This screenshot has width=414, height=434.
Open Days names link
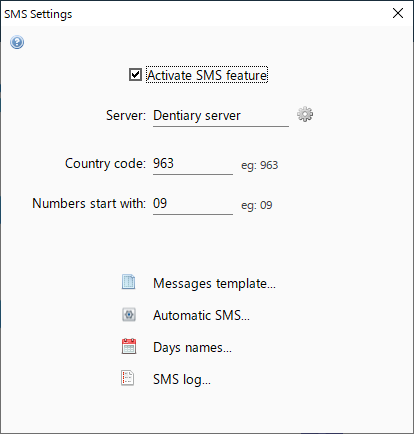(x=192, y=347)
